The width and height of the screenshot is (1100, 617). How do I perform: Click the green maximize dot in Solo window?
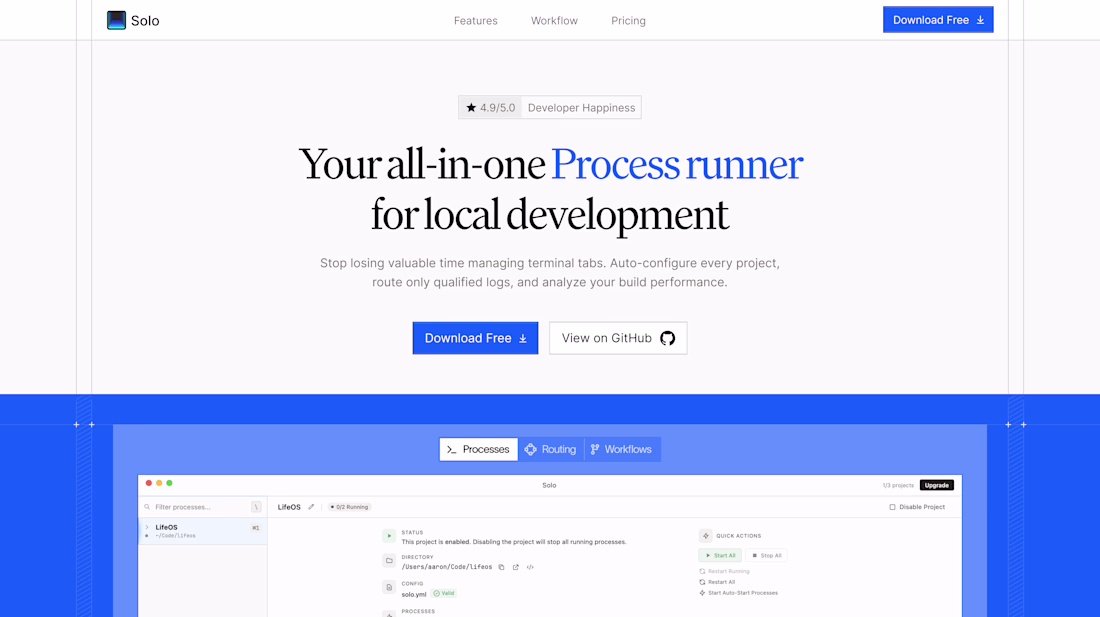[x=169, y=483]
